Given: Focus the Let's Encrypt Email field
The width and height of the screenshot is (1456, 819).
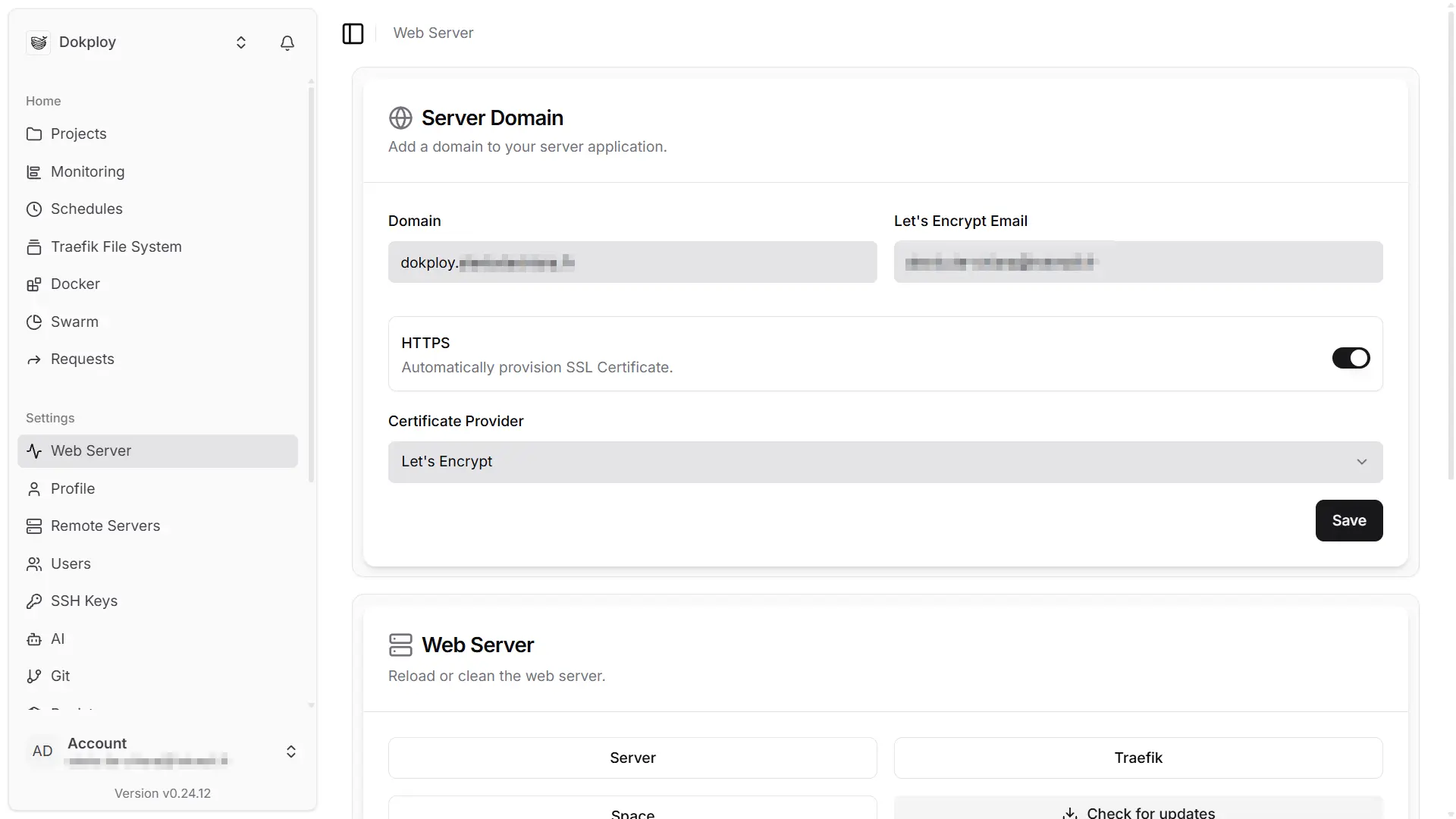Looking at the screenshot, I should tap(1137, 262).
